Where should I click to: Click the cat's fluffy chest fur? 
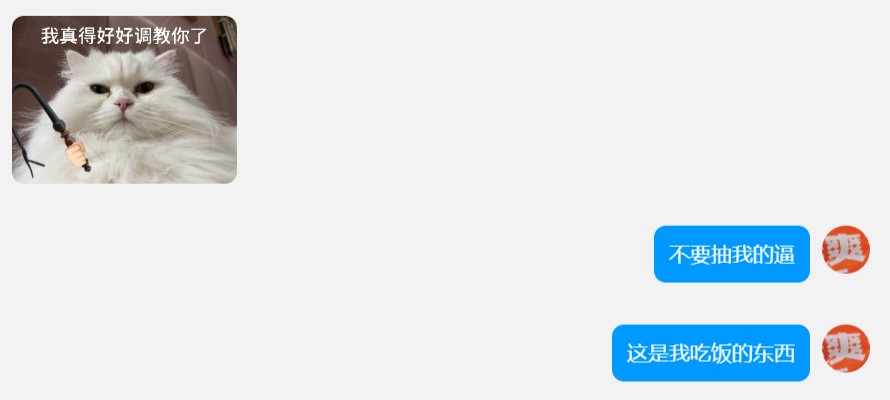[x=142, y=156]
